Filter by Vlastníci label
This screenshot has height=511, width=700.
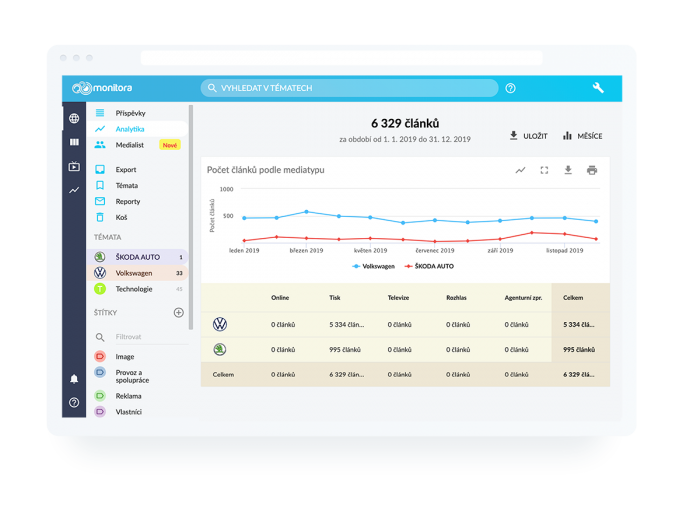129,412
